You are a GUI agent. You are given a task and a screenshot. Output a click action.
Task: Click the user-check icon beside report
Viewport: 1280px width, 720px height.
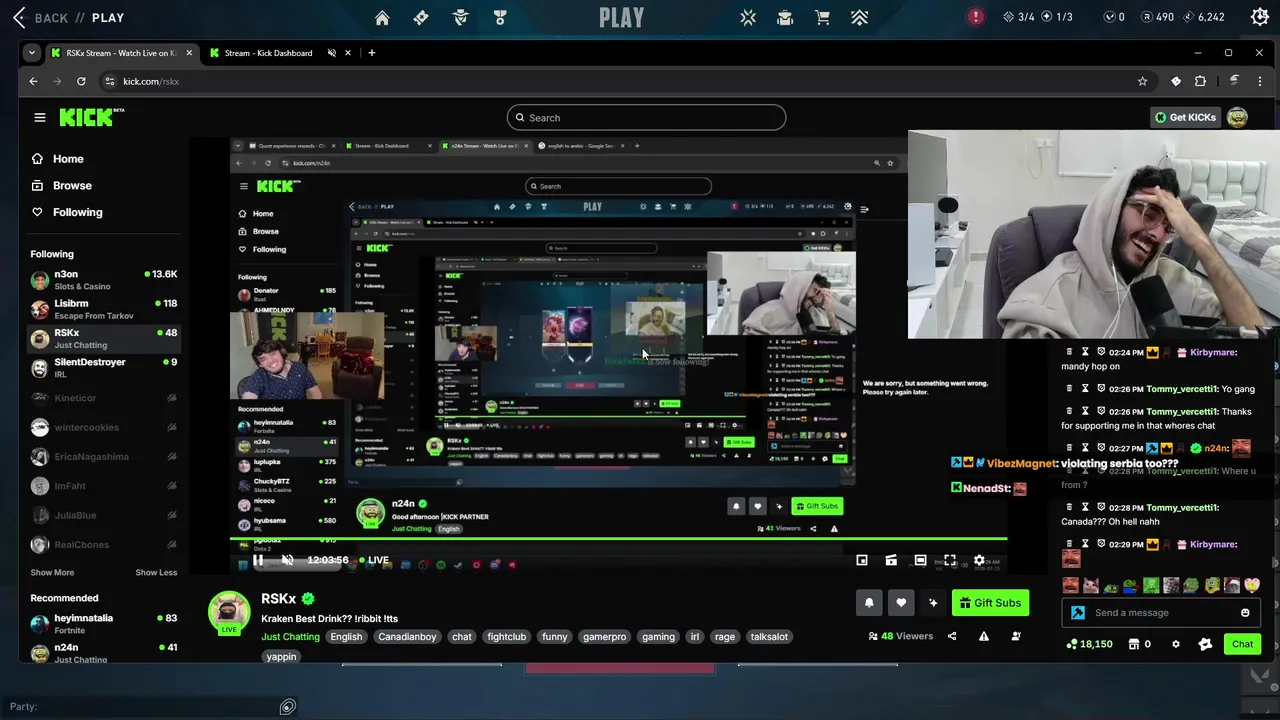(x=1016, y=636)
